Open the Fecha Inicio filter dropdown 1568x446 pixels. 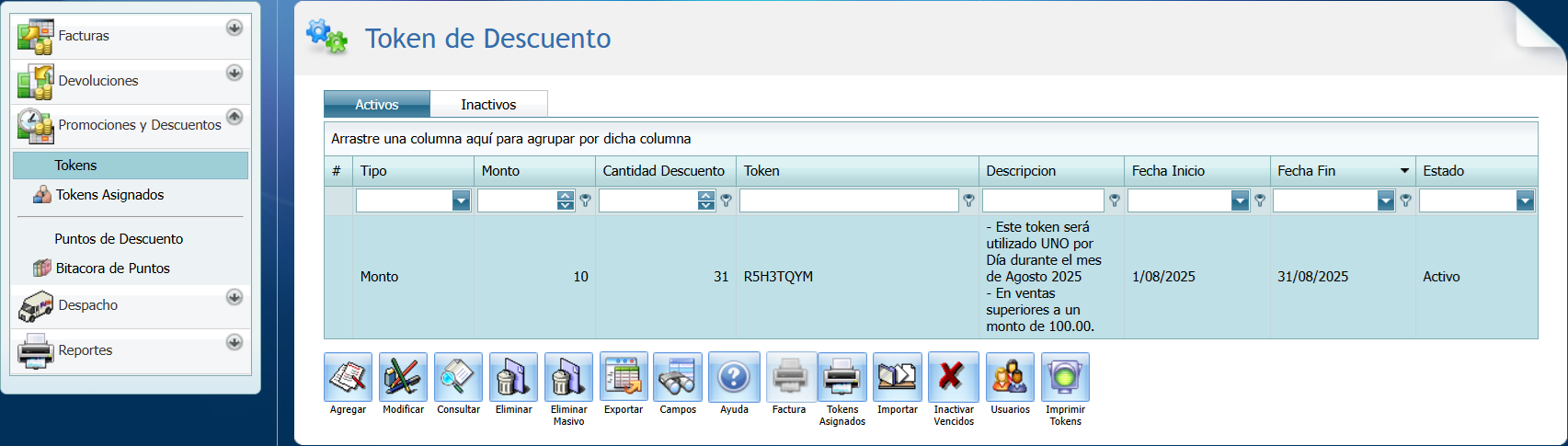1240,200
